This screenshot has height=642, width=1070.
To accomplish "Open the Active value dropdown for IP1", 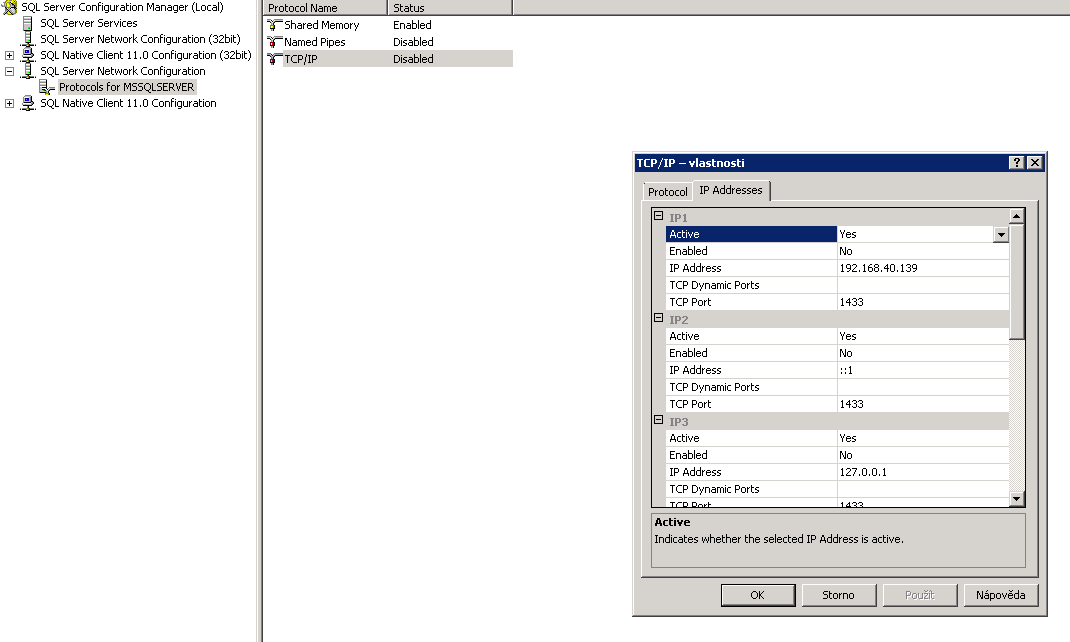I will pos(1001,235).
